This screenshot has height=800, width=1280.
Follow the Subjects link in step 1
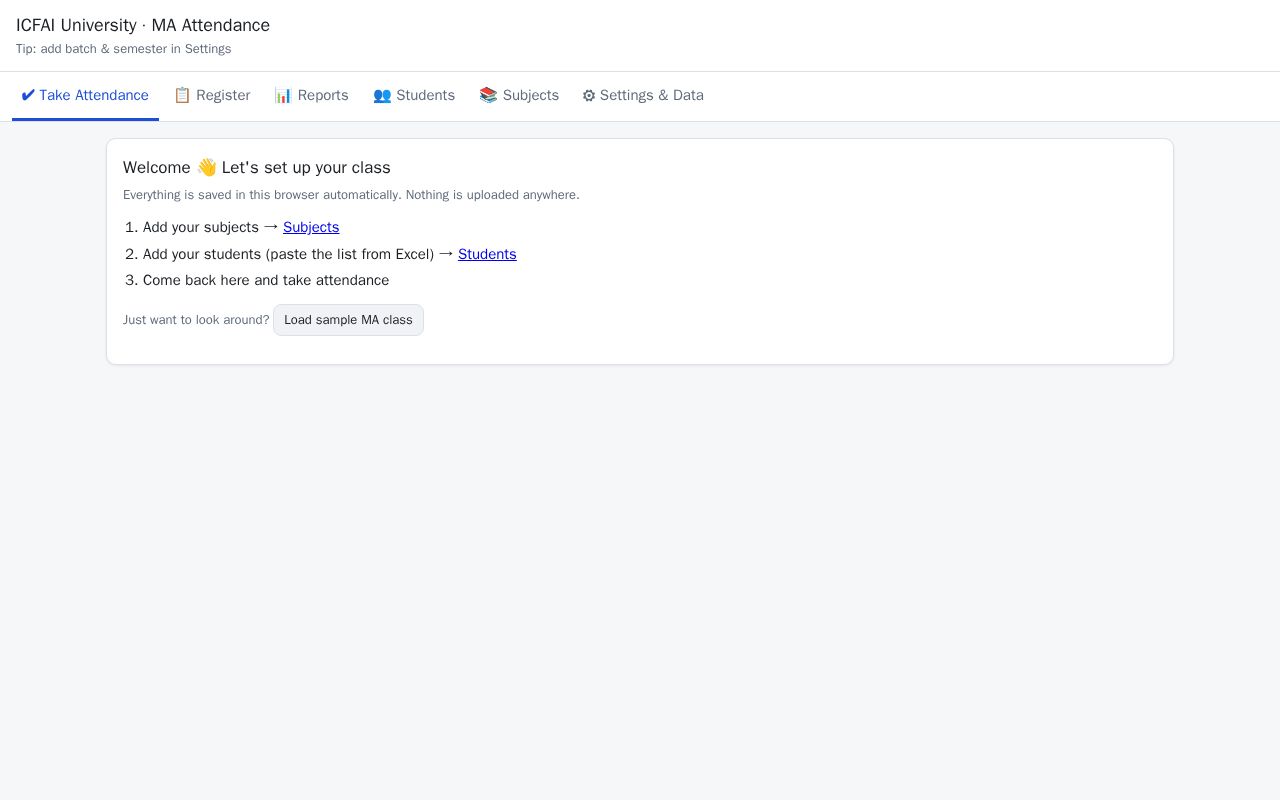tap(311, 227)
